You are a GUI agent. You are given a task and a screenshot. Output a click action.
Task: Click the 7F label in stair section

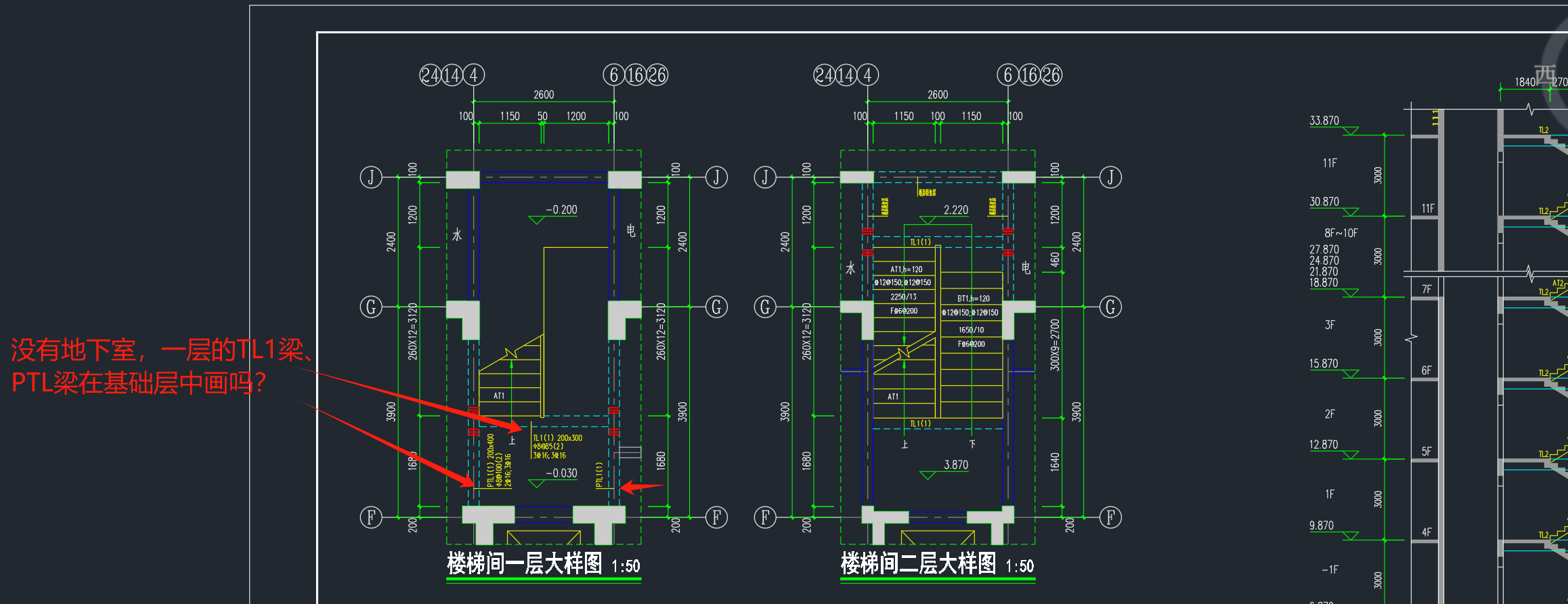click(x=1427, y=289)
